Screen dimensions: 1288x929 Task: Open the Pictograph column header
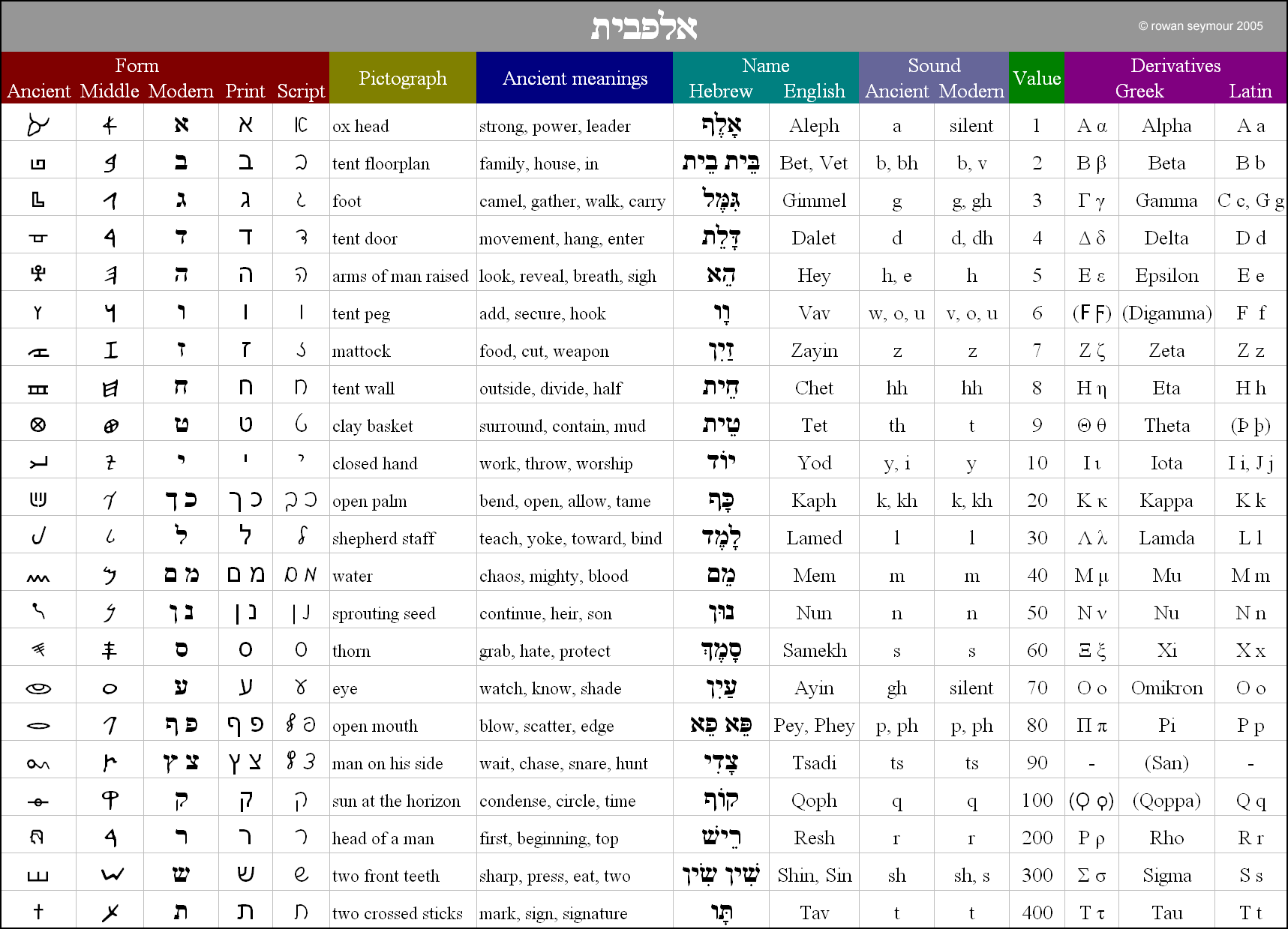click(x=402, y=77)
